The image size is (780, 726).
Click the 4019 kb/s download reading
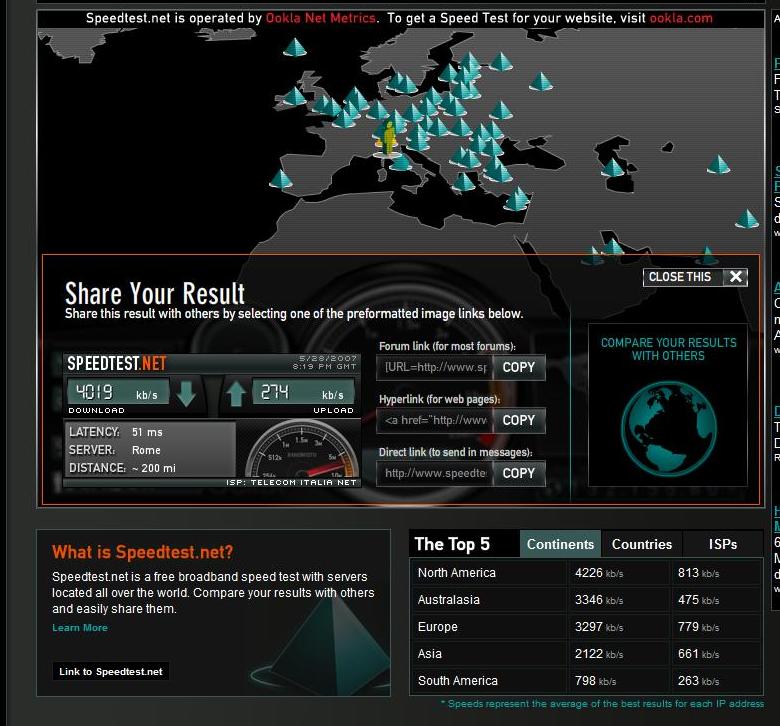pyautogui.click(x=118, y=392)
